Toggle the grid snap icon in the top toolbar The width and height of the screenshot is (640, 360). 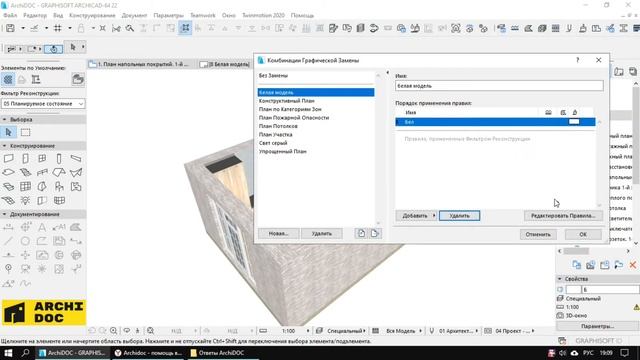[58, 28]
